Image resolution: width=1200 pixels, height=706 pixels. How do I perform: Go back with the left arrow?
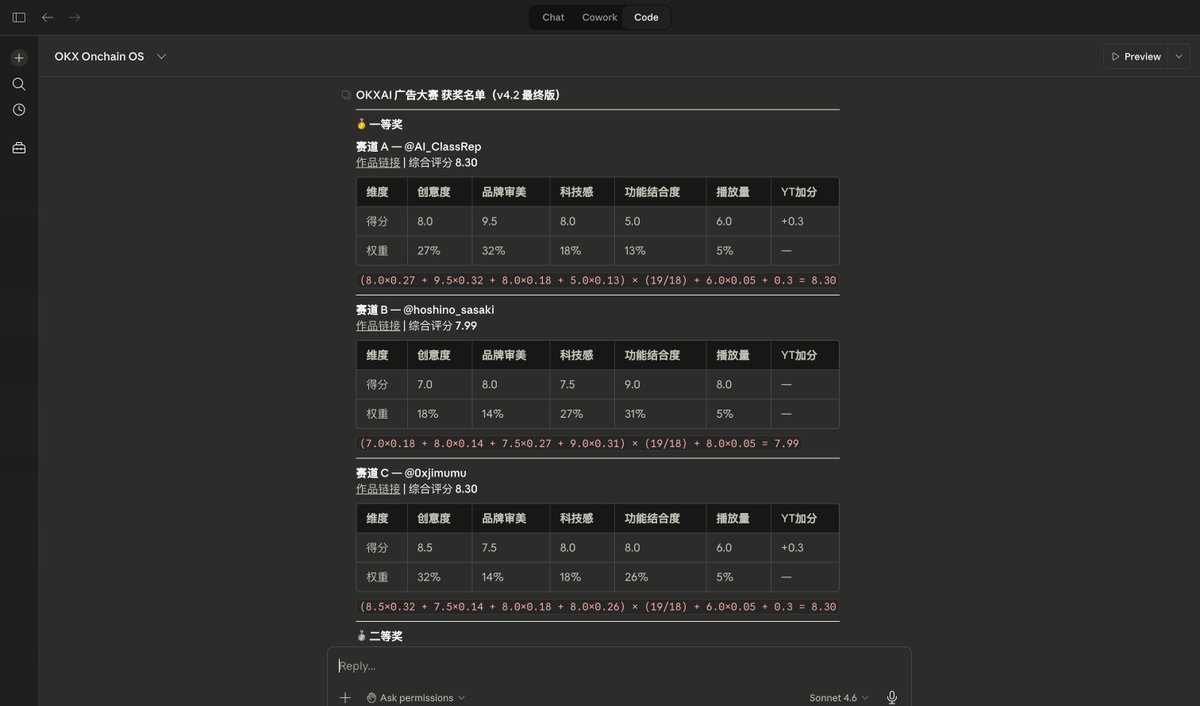(x=47, y=17)
